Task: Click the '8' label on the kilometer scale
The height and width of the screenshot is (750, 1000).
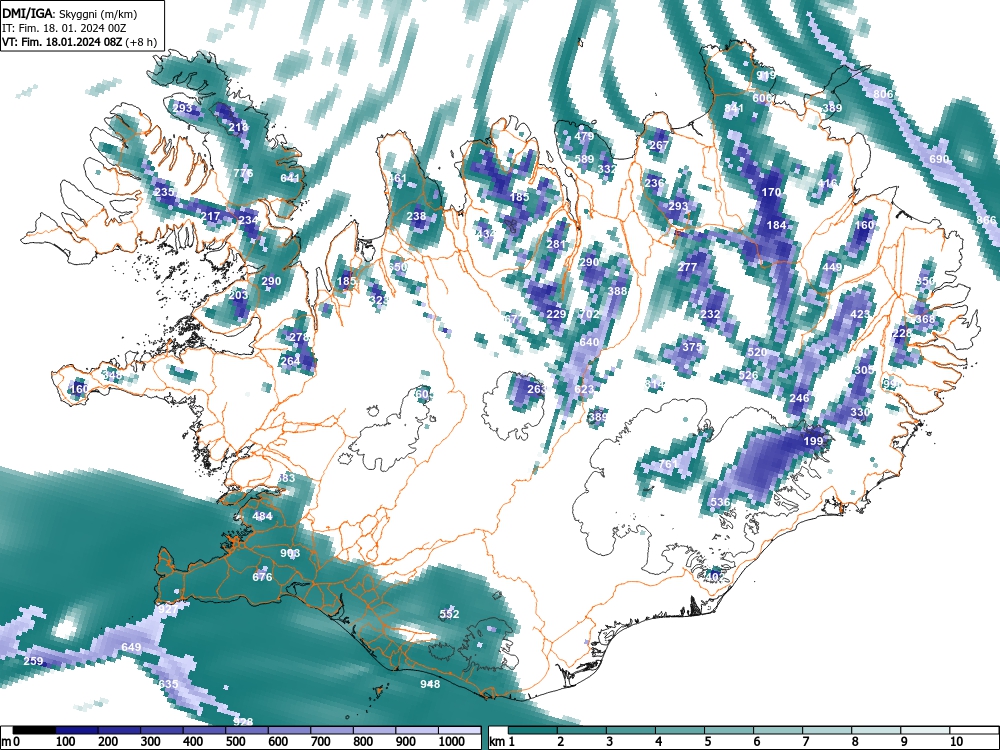Action: (x=855, y=741)
